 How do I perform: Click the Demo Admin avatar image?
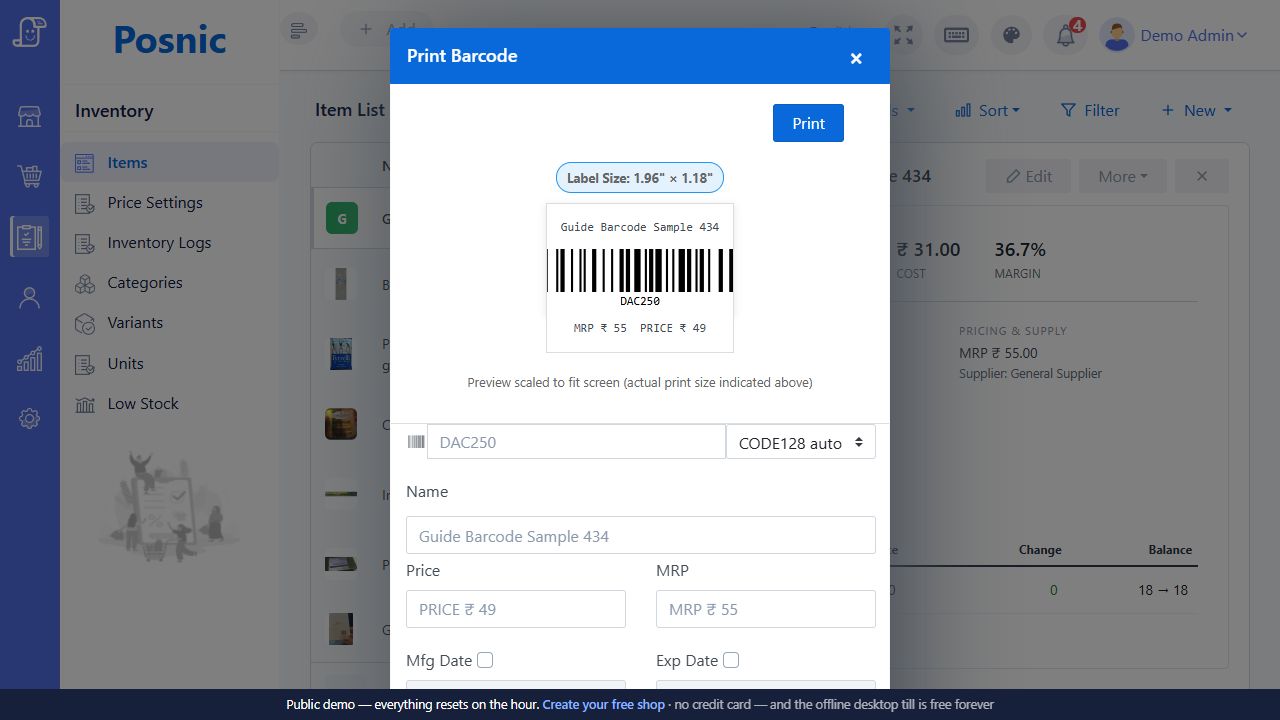pyautogui.click(x=1116, y=35)
